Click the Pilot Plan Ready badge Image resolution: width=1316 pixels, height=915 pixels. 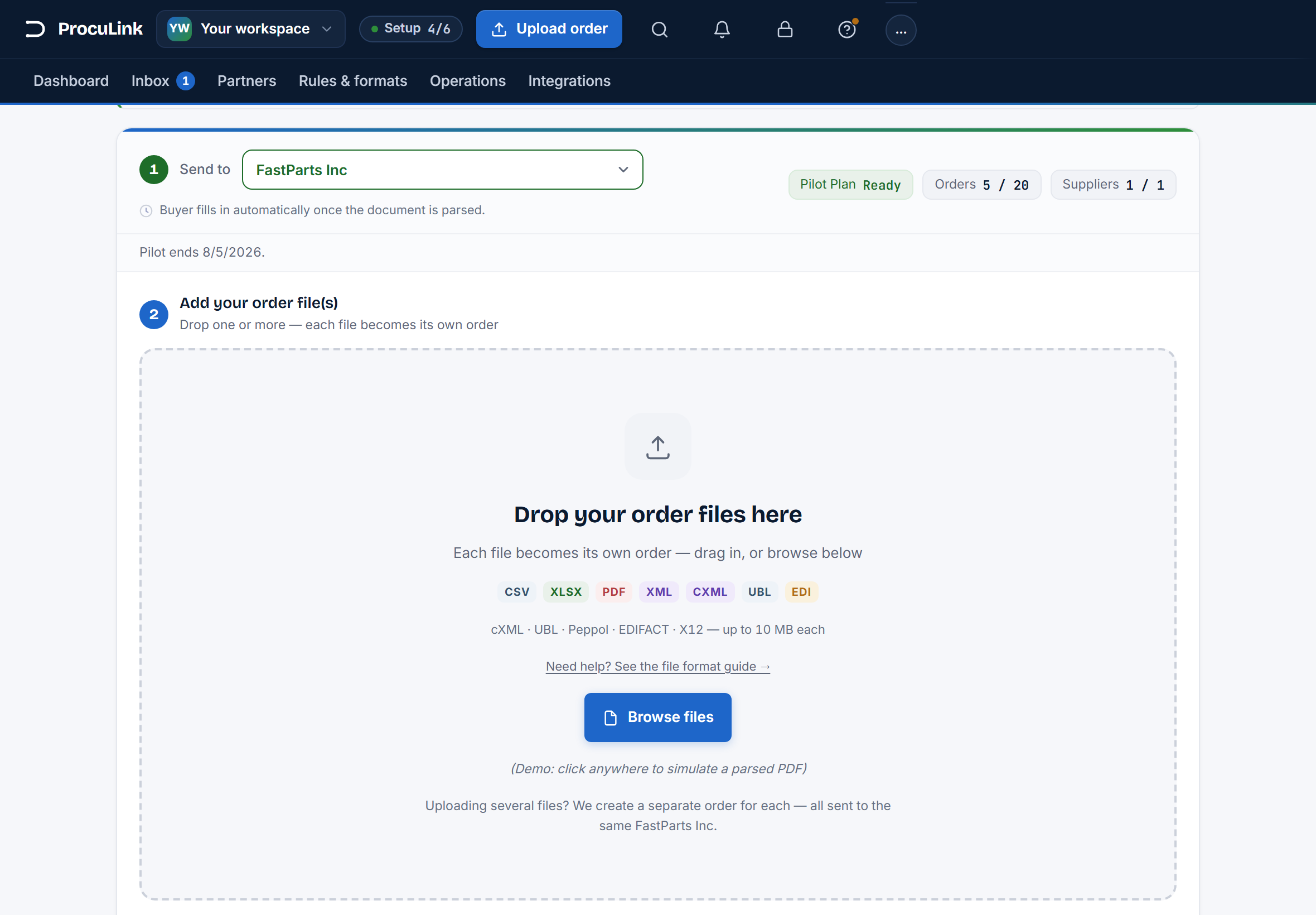pos(851,185)
